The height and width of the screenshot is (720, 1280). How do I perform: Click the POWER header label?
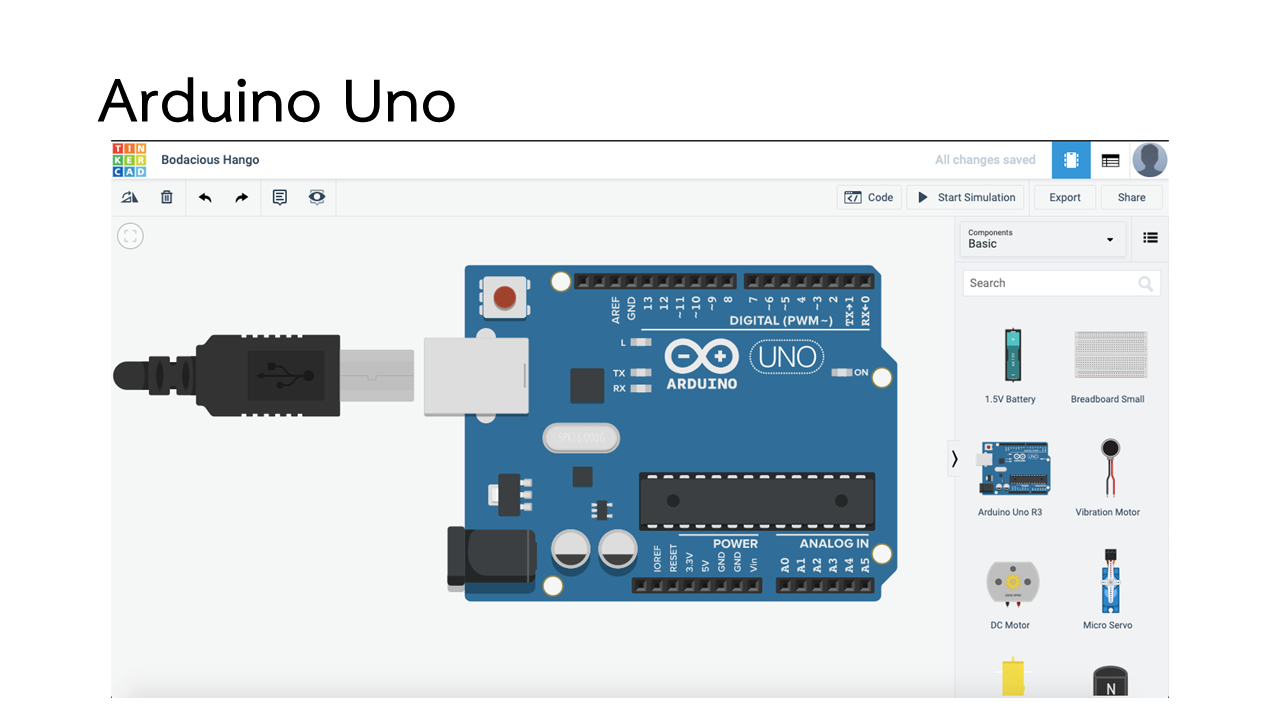pyautogui.click(x=735, y=544)
